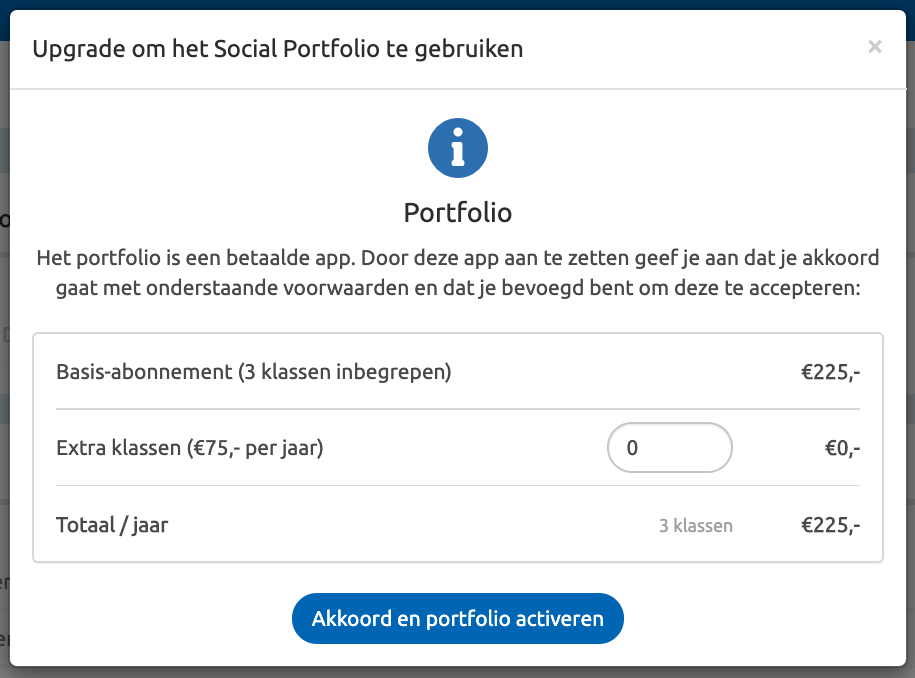The image size is (915, 678).
Task: Click the dialog title Upgrade om het Social Portfolio
Action: [x=278, y=48]
